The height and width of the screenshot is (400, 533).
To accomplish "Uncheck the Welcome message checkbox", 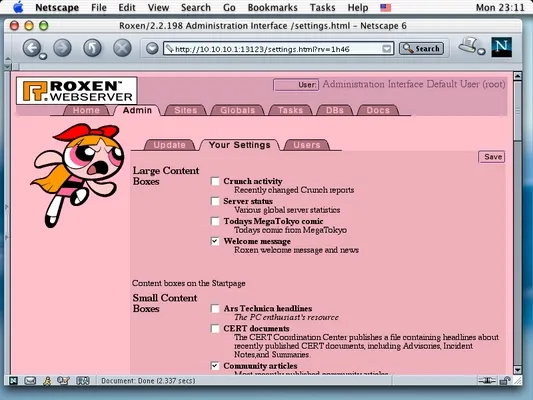I will point(215,241).
